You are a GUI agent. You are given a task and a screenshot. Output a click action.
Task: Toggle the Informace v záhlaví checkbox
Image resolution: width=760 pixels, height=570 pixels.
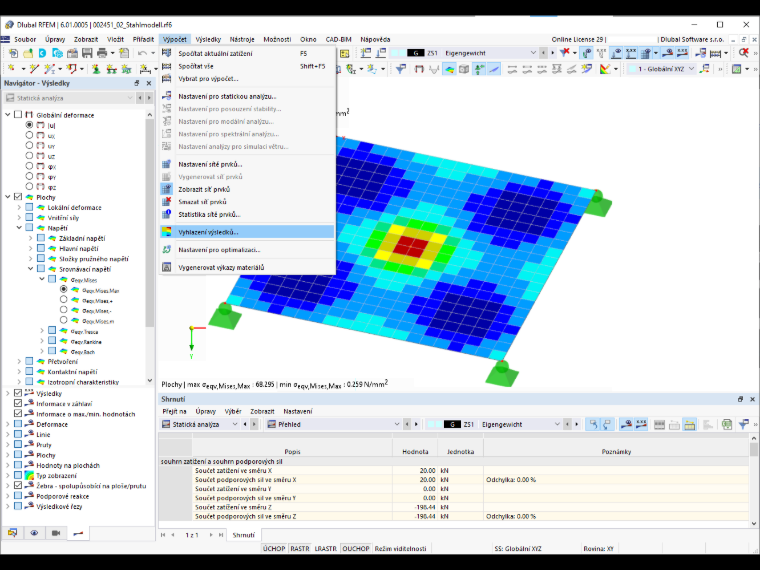tap(18, 403)
